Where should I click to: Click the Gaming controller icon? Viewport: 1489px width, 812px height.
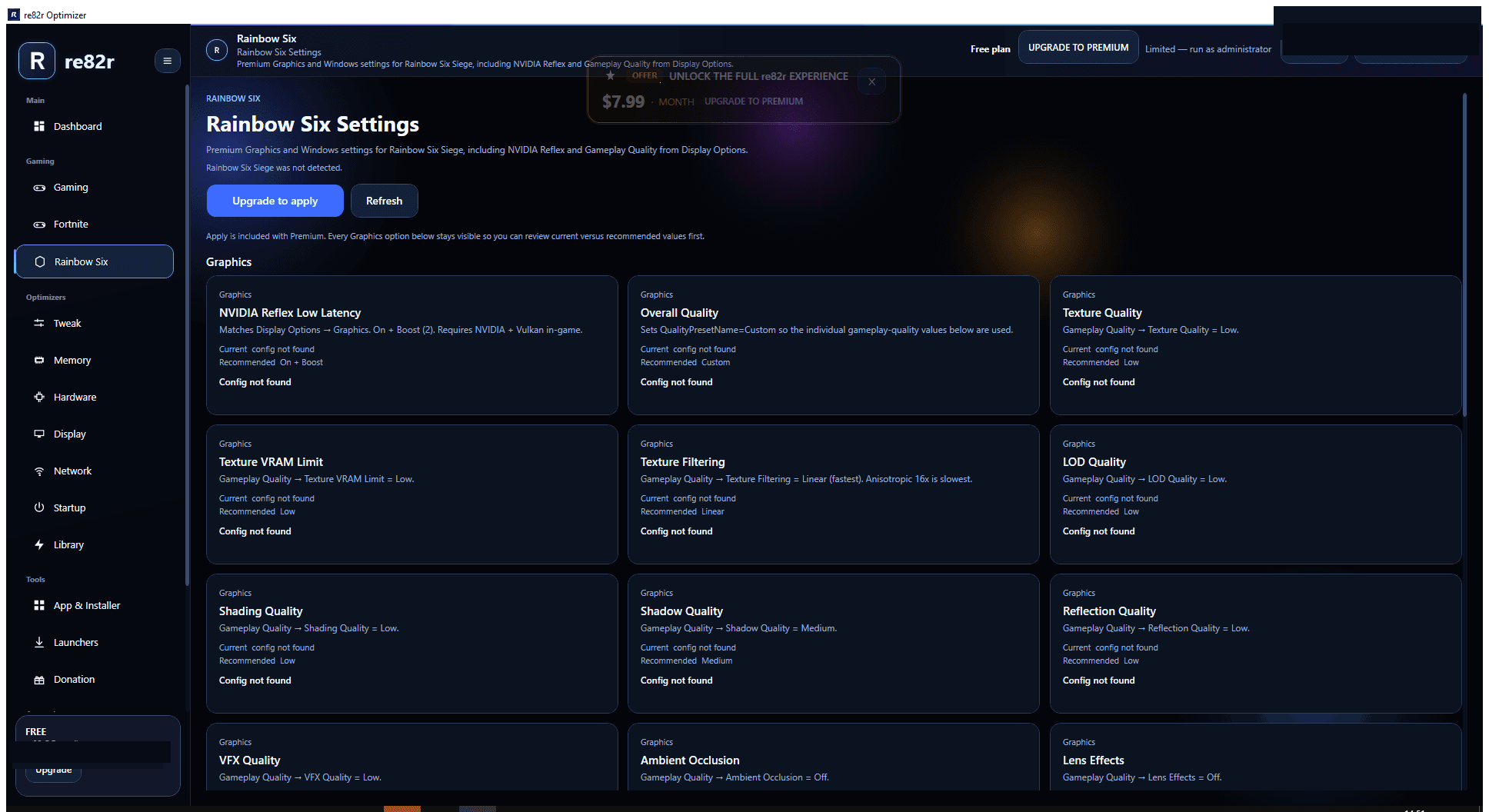39,188
